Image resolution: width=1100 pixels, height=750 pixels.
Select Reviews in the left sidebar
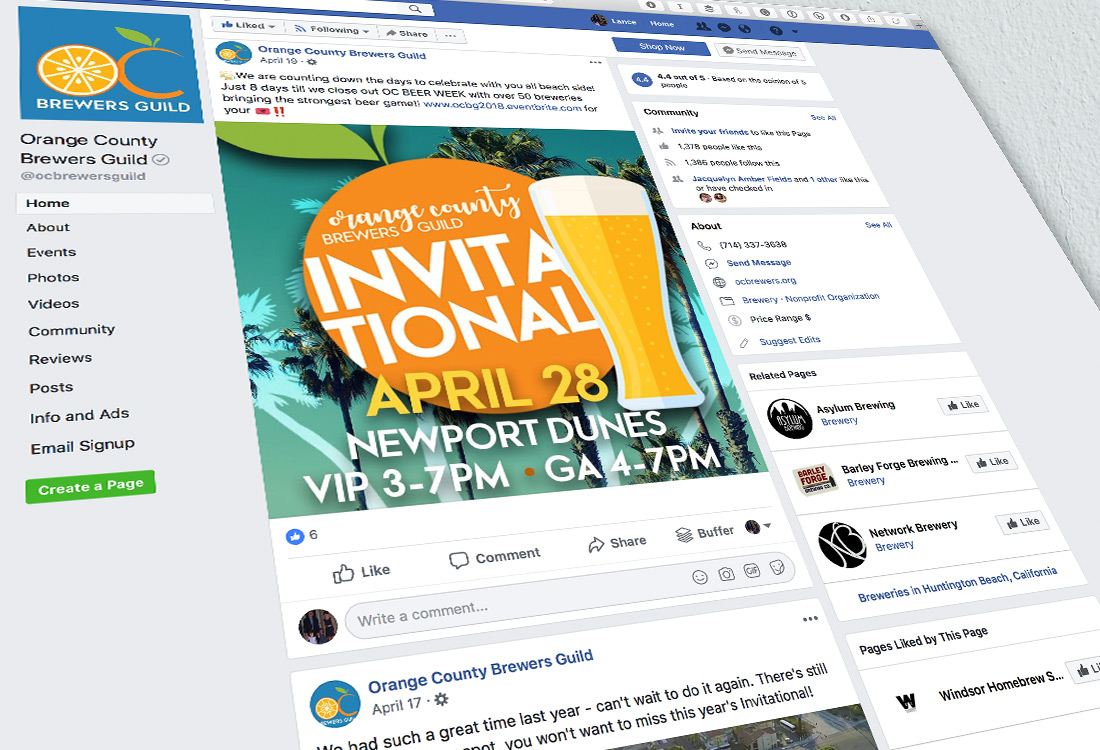tap(60, 359)
